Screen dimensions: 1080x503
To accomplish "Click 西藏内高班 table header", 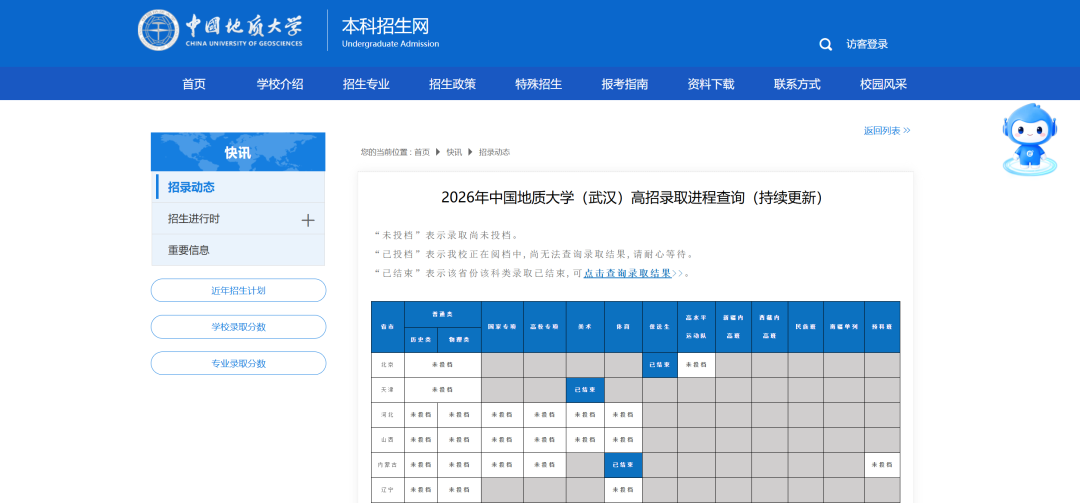I will 769,327.
